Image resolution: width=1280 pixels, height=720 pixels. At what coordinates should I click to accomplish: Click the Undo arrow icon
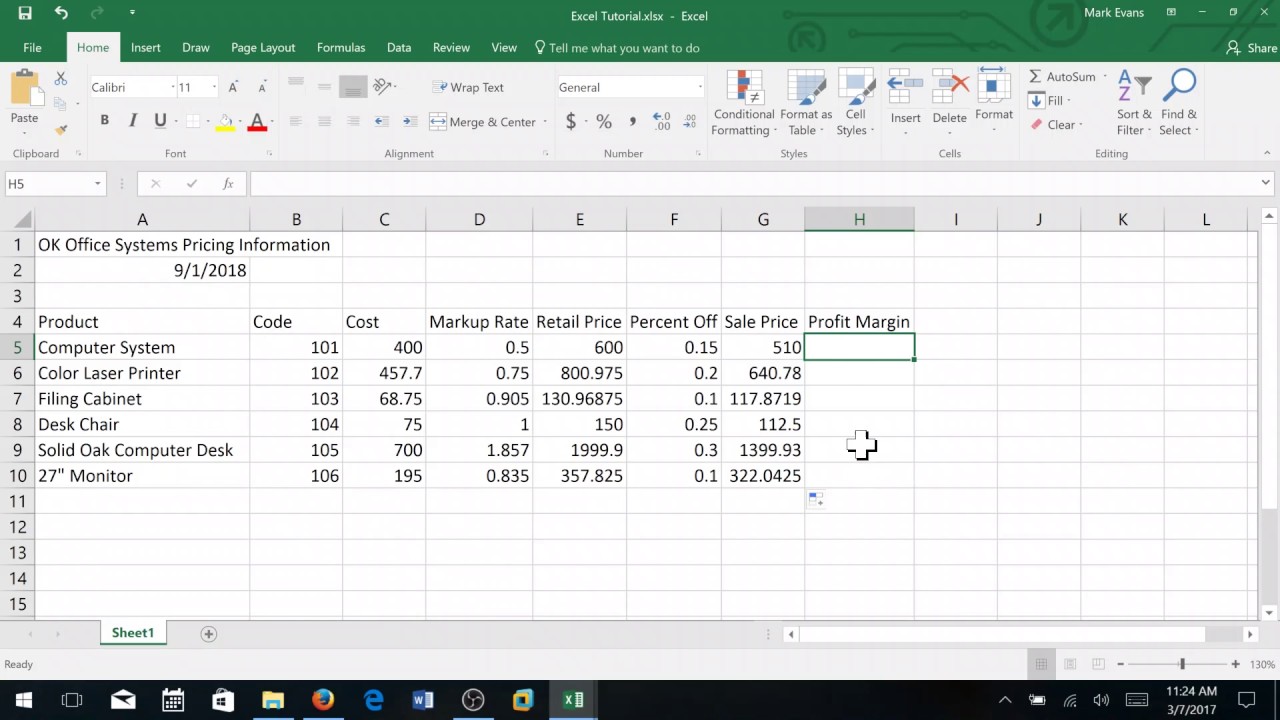click(x=61, y=14)
